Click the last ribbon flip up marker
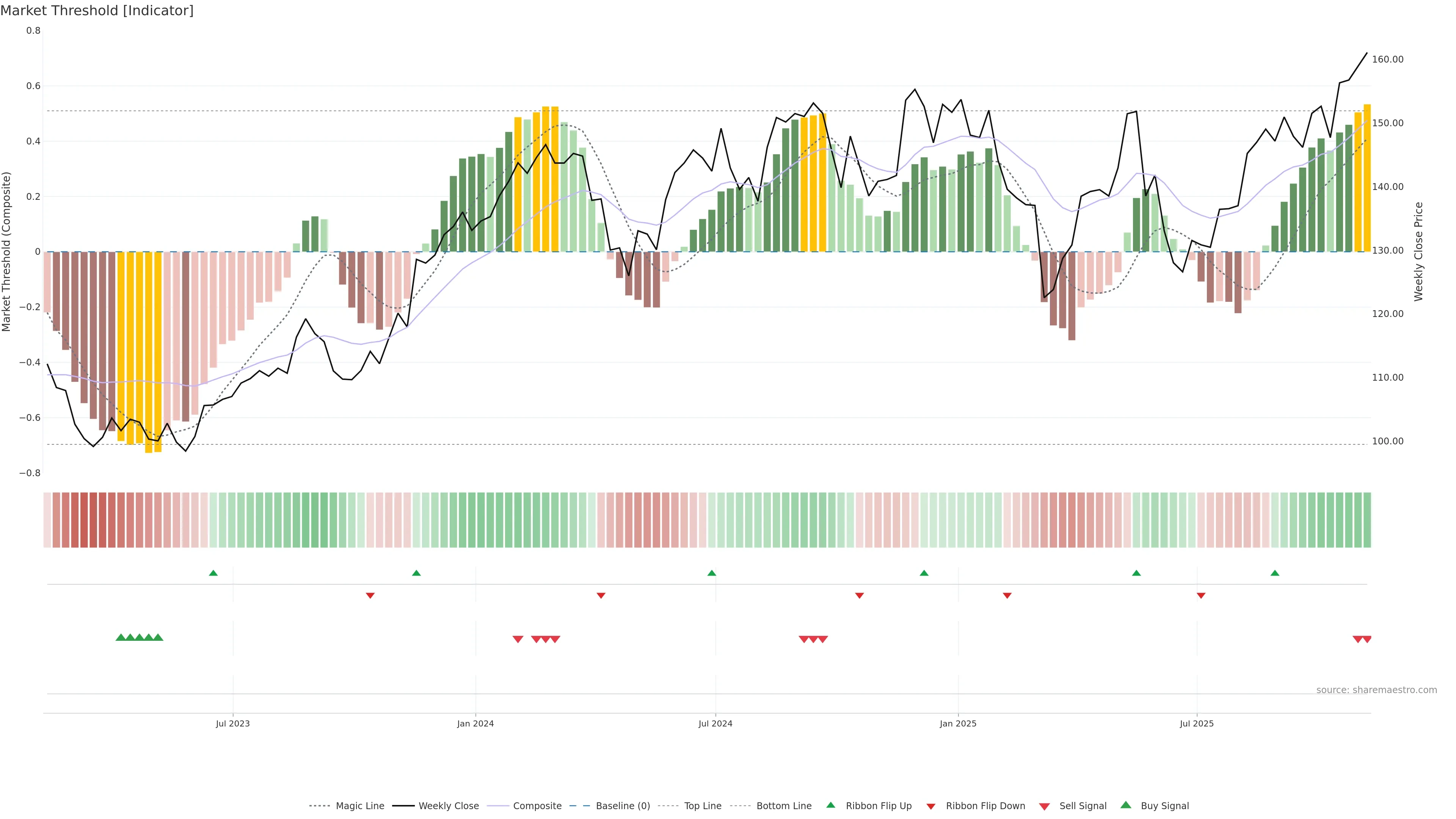Screen dimensions: 1456x819 [x=1274, y=573]
